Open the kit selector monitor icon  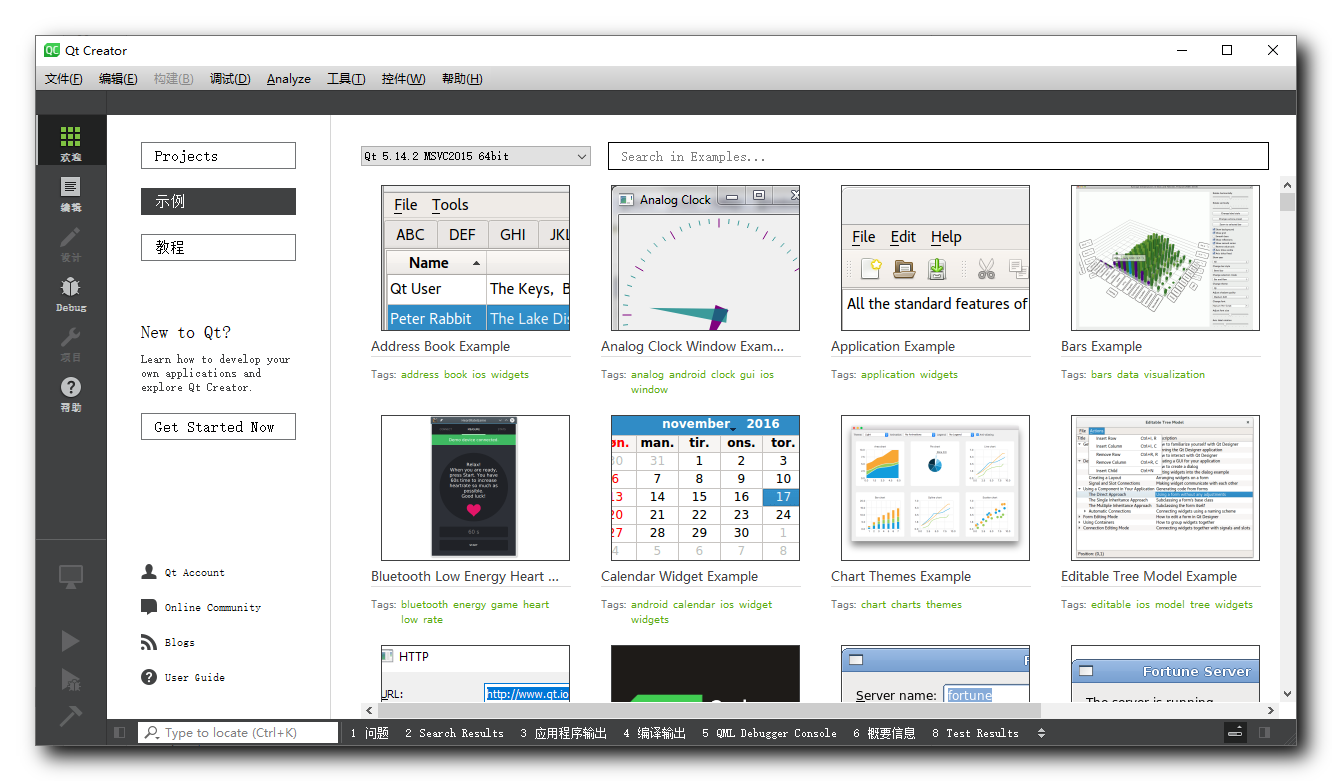point(70,577)
